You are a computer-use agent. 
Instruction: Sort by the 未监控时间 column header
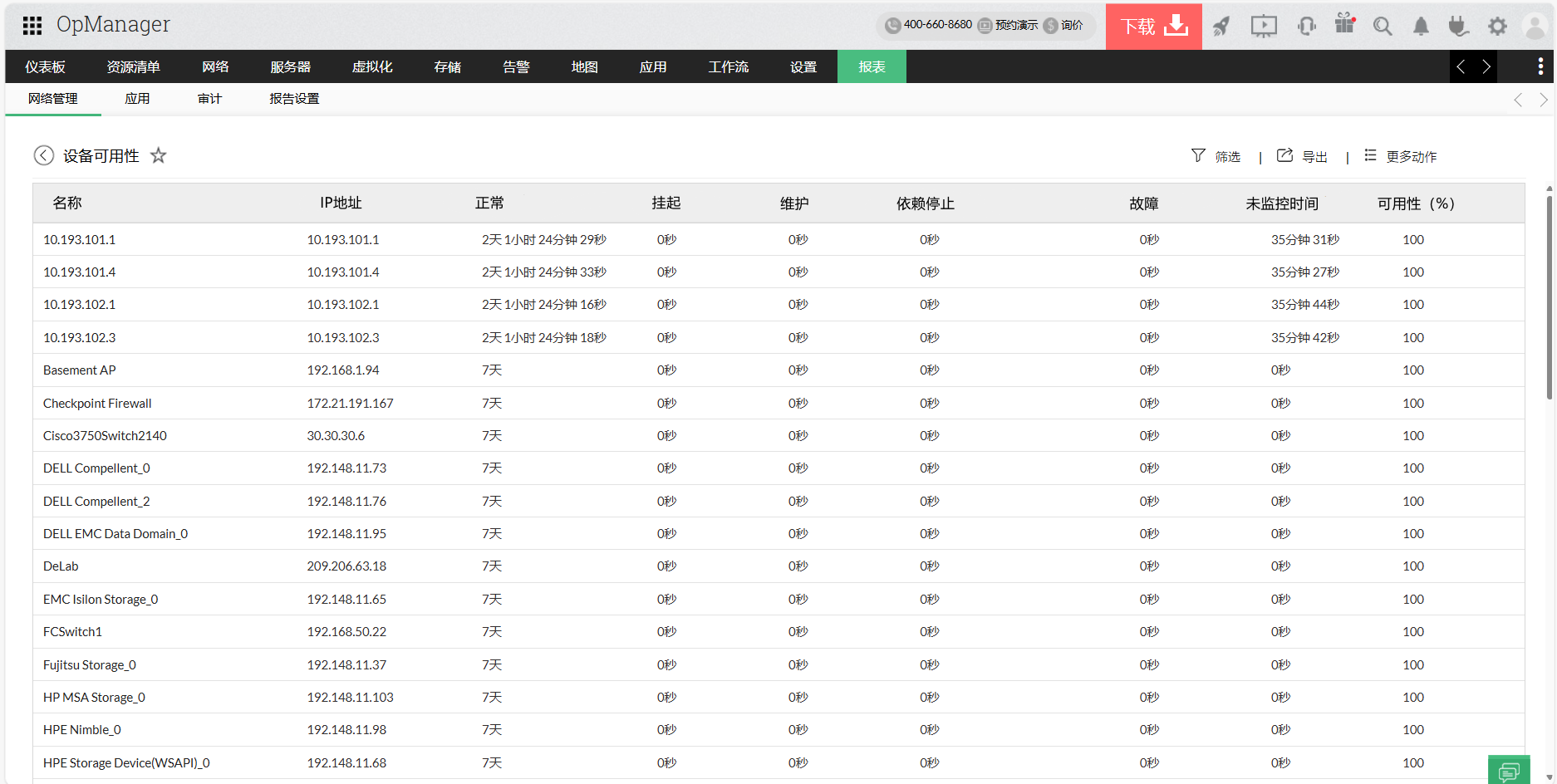(1282, 203)
